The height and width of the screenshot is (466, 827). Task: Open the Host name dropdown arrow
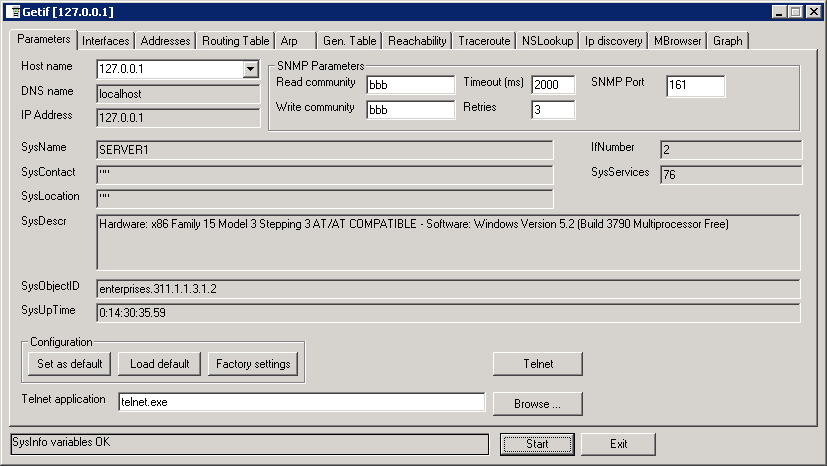(x=251, y=69)
